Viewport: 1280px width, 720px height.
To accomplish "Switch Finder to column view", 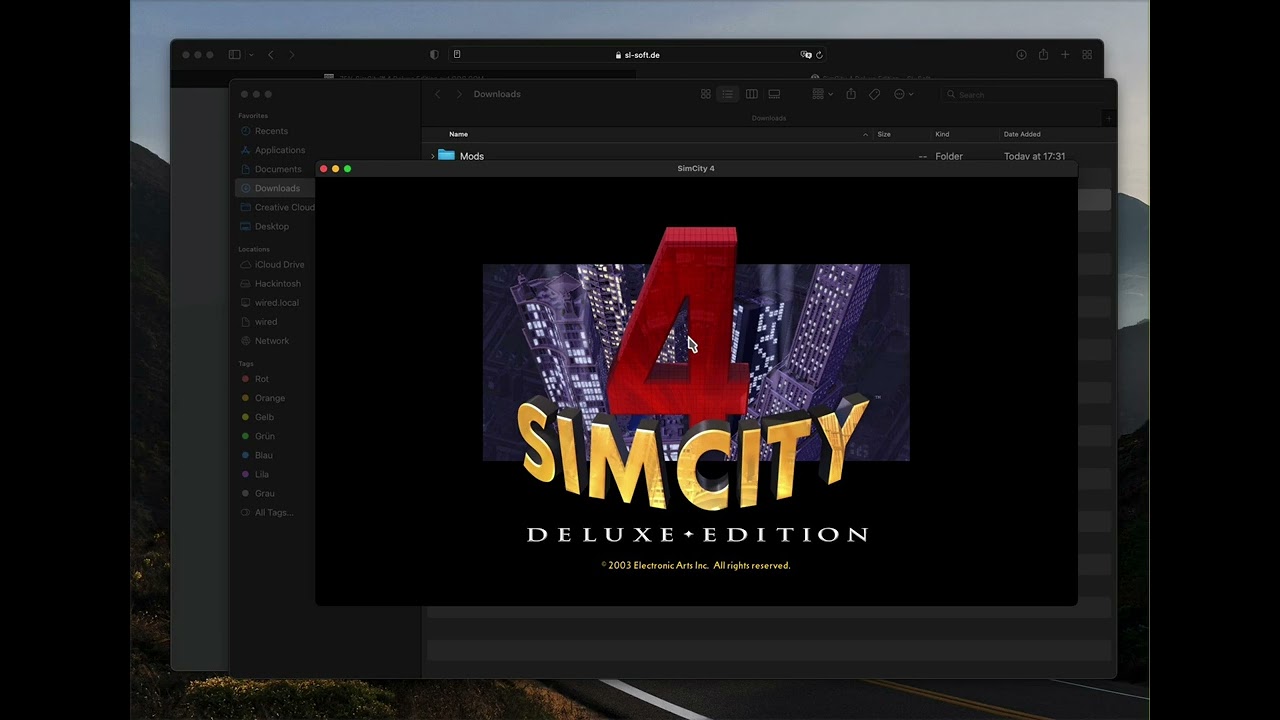I will pyautogui.click(x=751, y=94).
